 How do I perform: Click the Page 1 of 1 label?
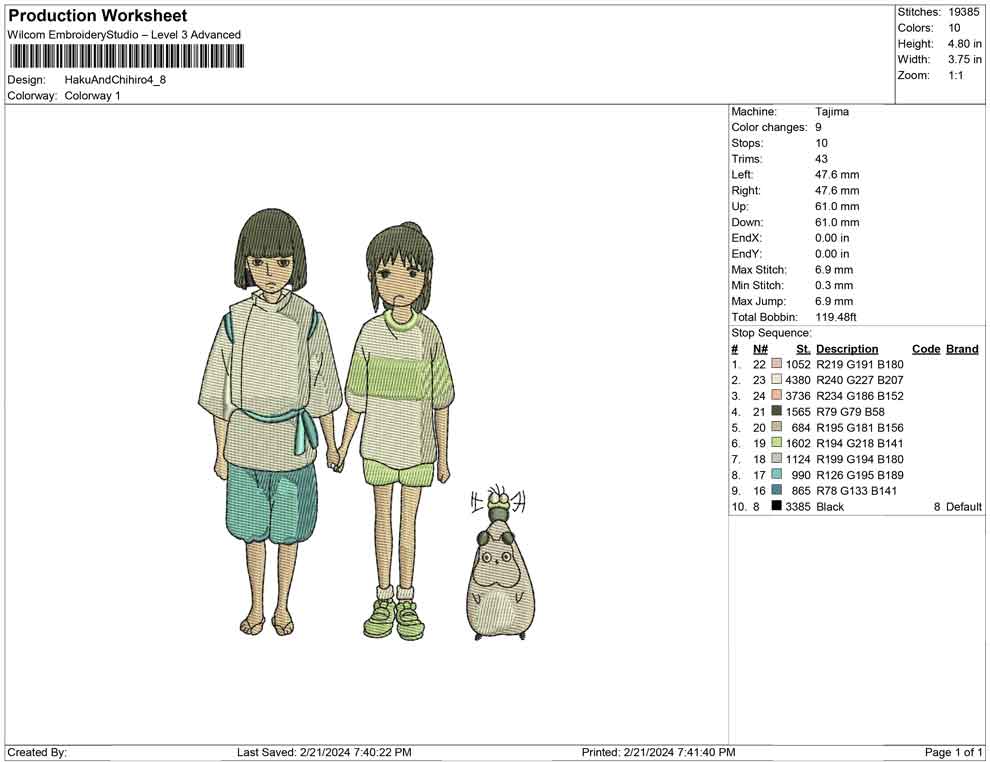(x=953, y=752)
